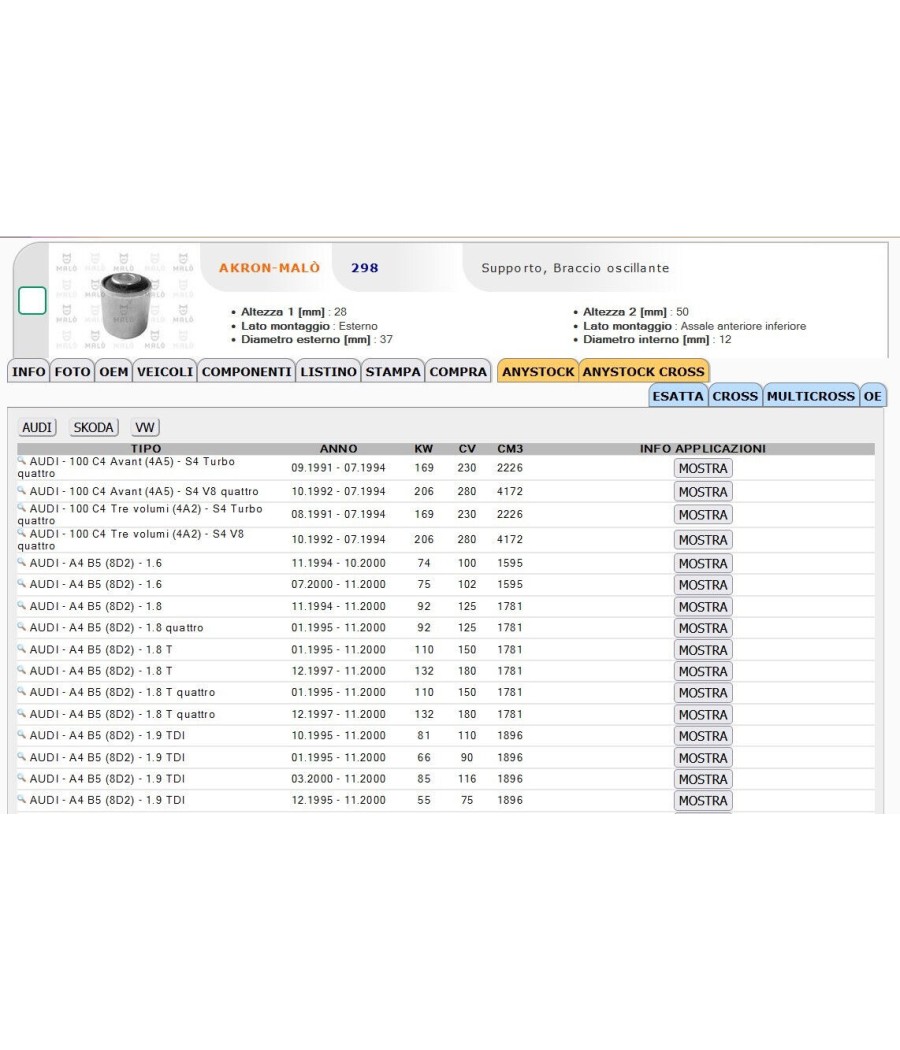900x1050 pixels.
Task: Click magnifier icon for A4 B5 1.8 11.1994 - 11.2000 row
Action: coord(22,605)
